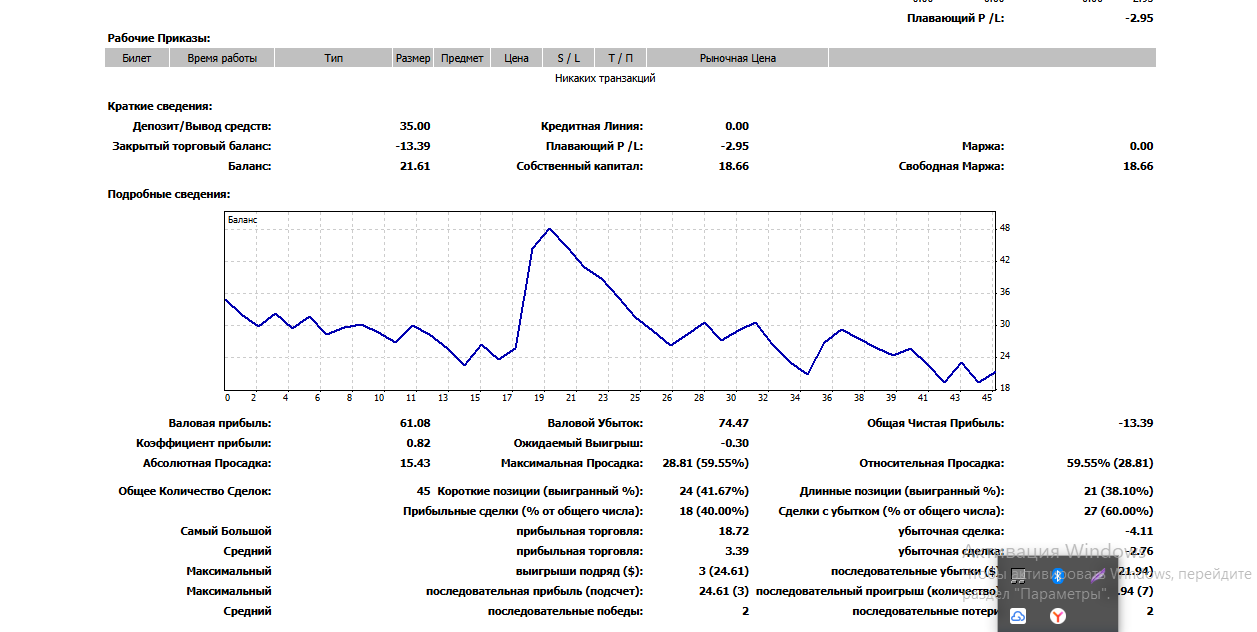Image resolution: width=1257 pixels, height=632 pixels.
Task: Click the value 18 (40.00%)
Action: pos(714,511)
